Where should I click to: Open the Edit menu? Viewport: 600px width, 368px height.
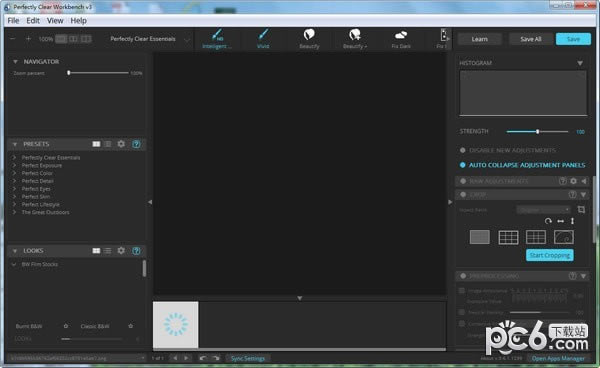click(x=33, y=21)
